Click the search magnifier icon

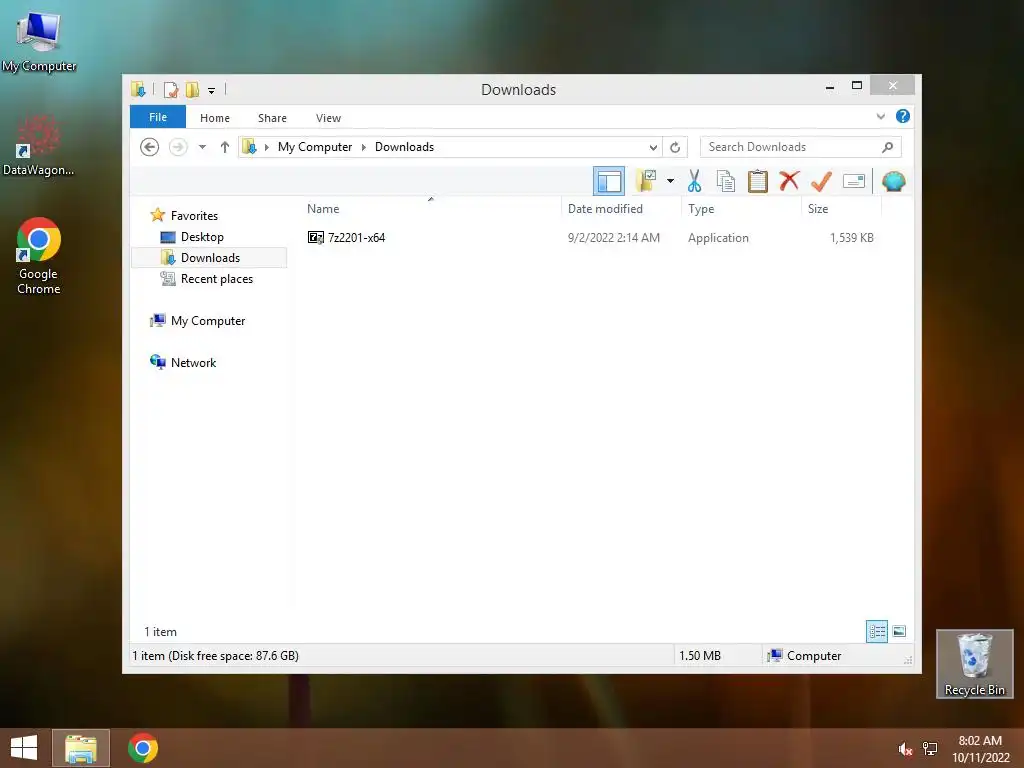pyautogui.click(x=887, y=147)
